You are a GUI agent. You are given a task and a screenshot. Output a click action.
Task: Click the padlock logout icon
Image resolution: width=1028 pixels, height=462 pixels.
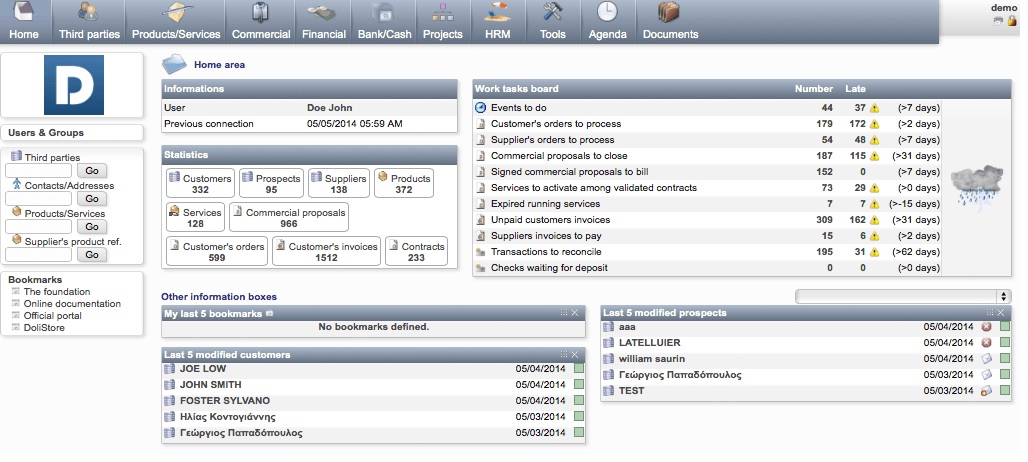[1012, 22]
